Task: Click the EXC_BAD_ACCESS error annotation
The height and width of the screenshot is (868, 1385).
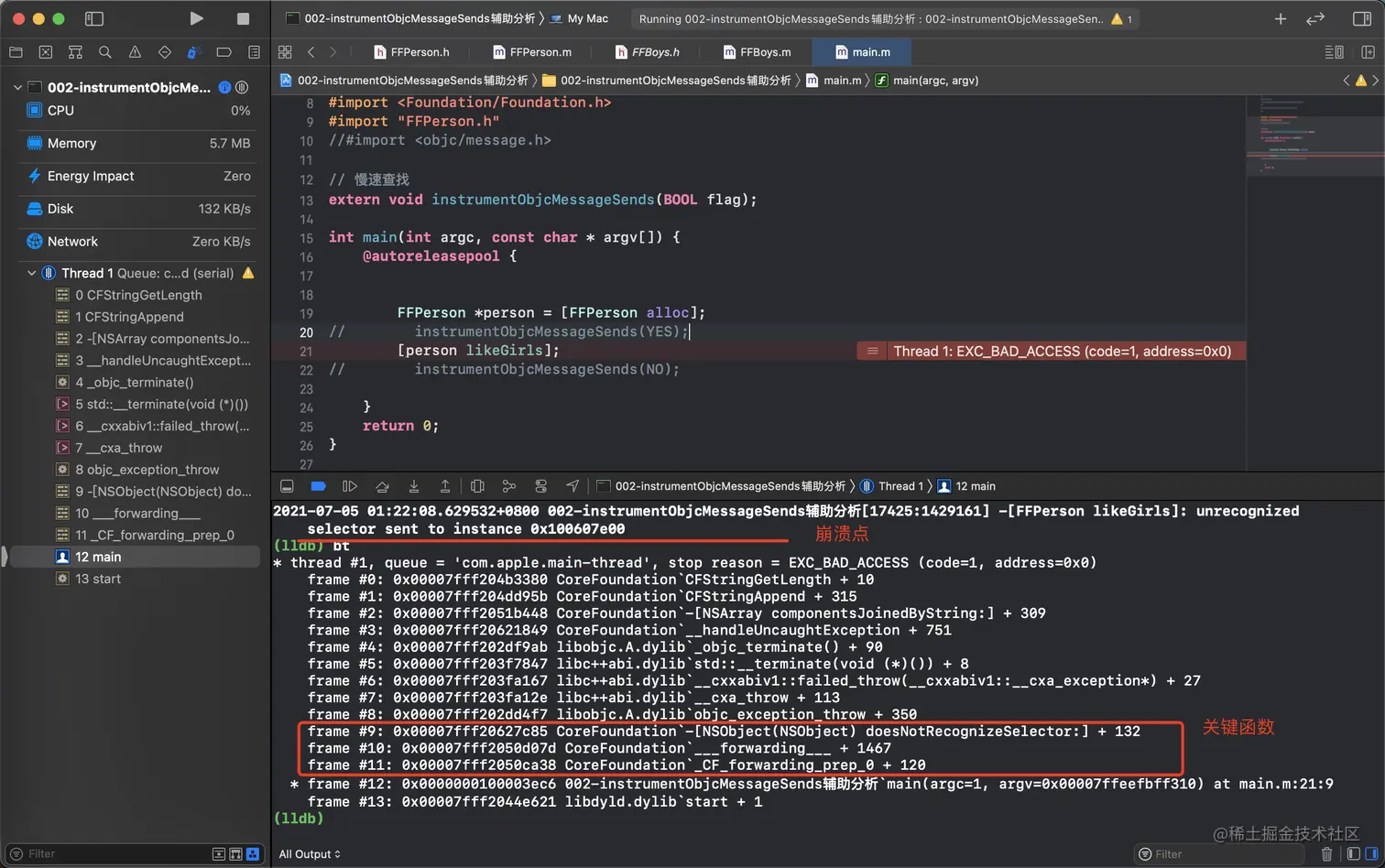Action: (1052, 352)
